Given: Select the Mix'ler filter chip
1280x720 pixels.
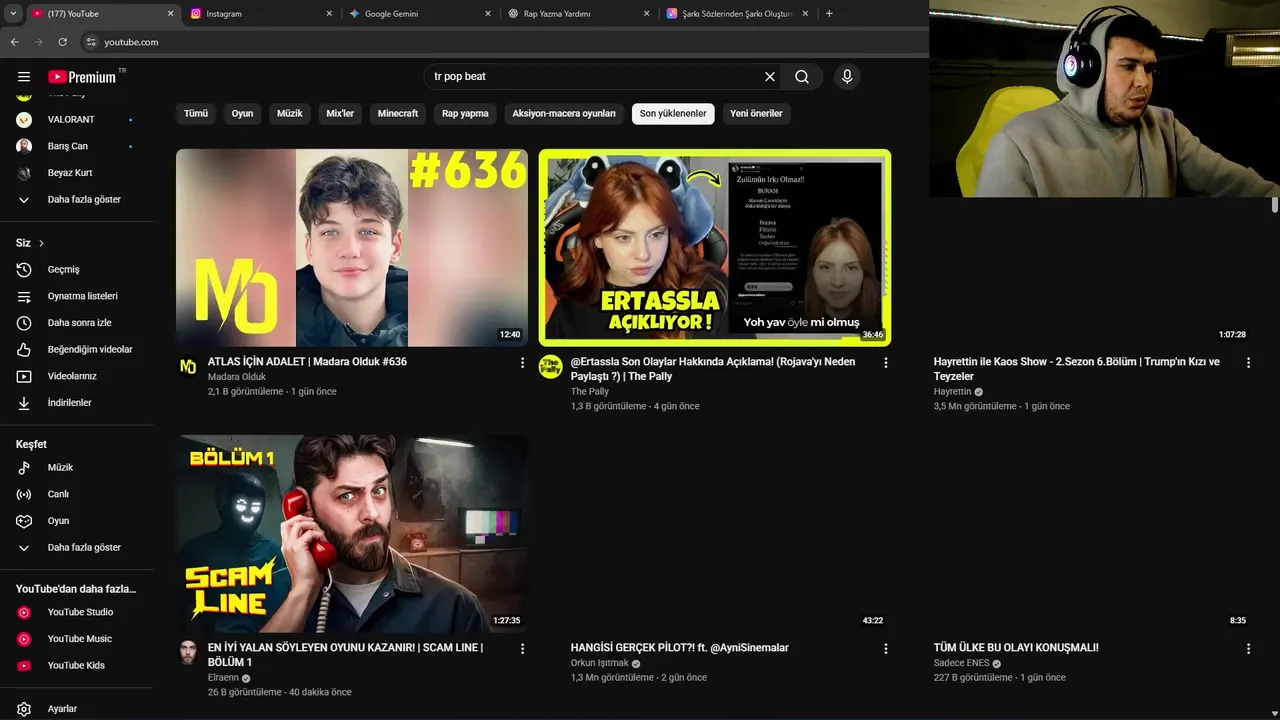Looking at the screenshot, I should point(340,114).
